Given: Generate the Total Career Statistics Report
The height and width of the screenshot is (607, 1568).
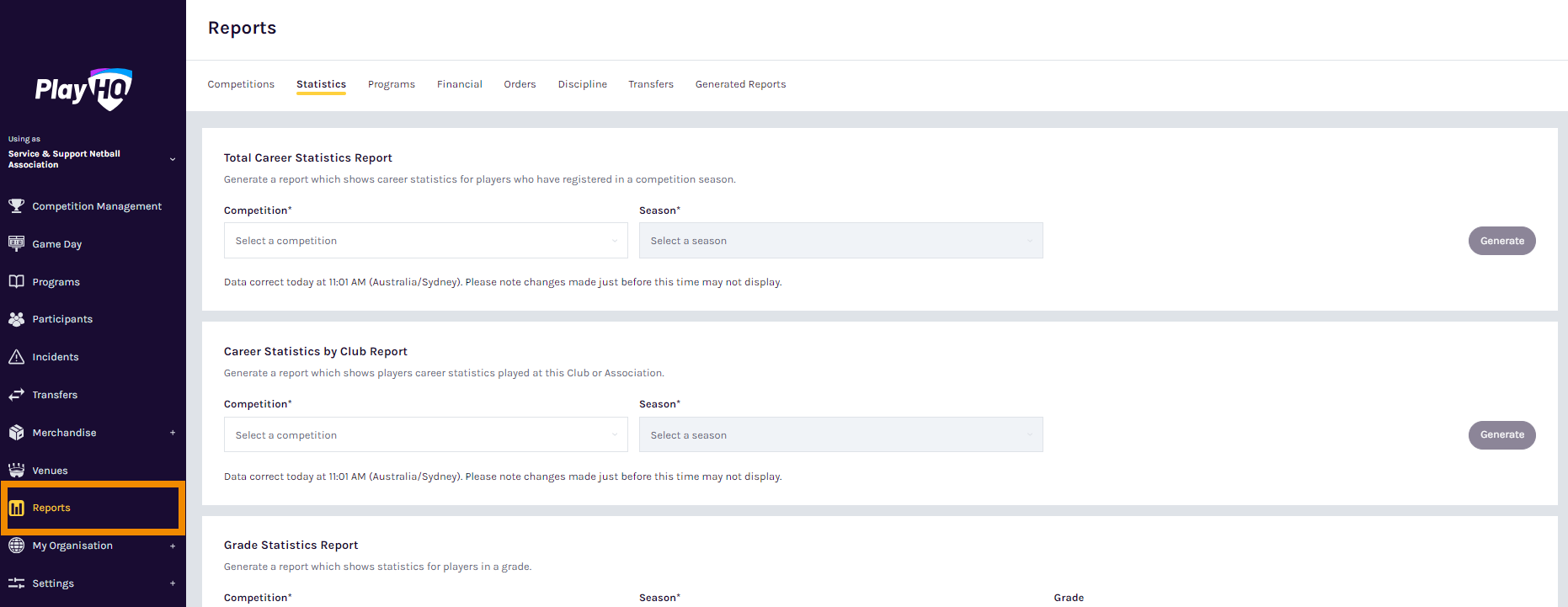Looking at the screenshot, I should (1501, 241).
